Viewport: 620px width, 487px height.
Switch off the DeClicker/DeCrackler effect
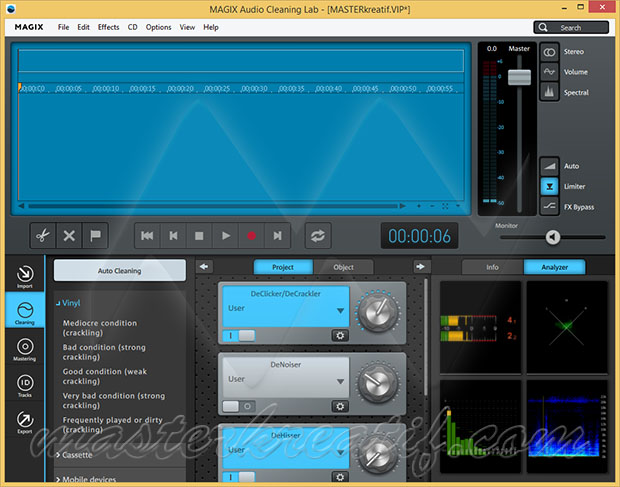(x=239, y=336)
